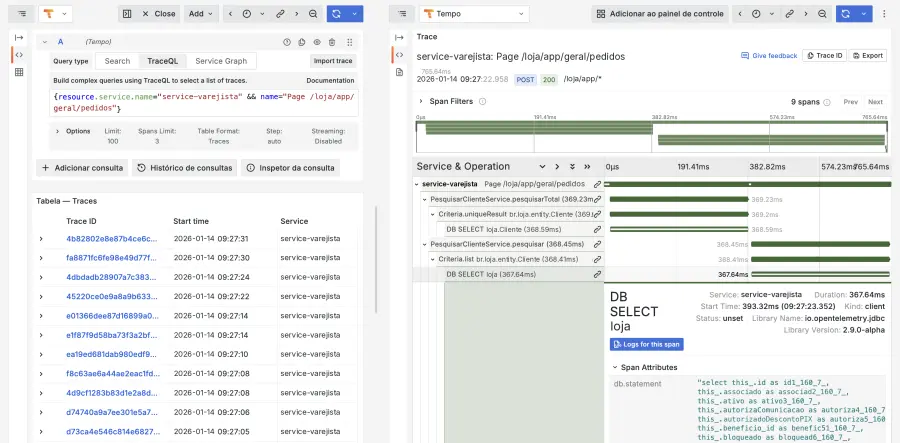Open Inspetor da consulta

coord(290,168)
